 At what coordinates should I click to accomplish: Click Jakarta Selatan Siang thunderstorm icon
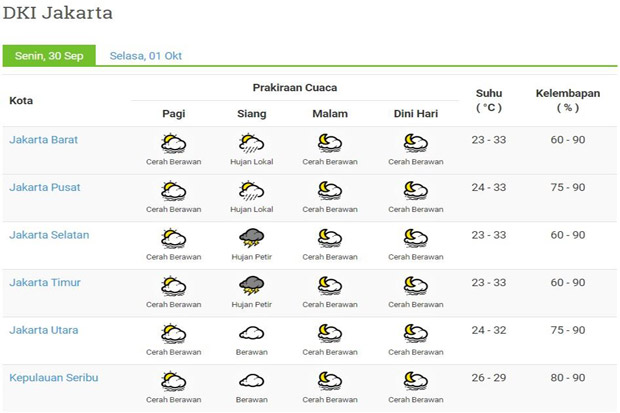(x=251, y=238)
